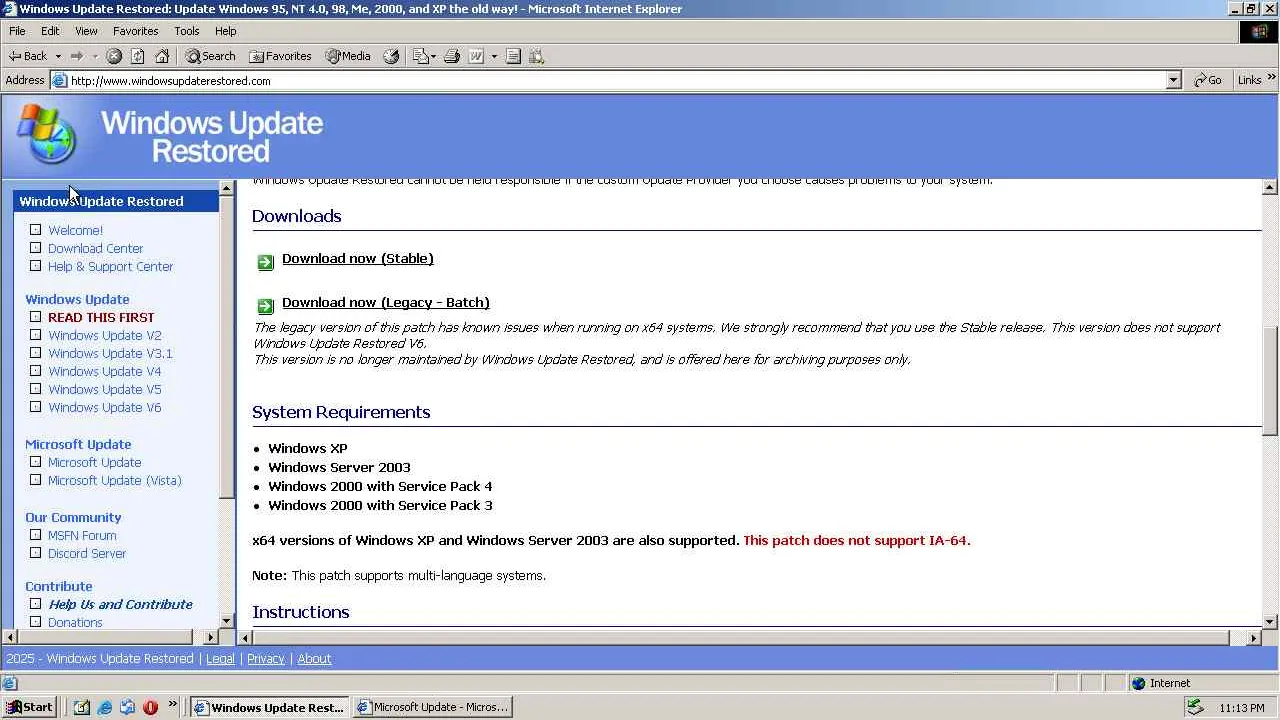
Task: Click the Internet zone icon in status bar
Action: (x=1138, y=683)
